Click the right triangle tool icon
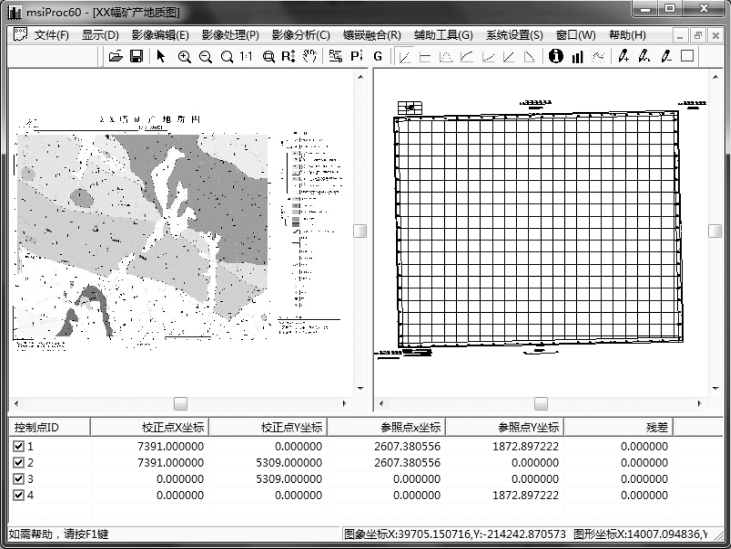Screen dimensions: 731x549 click(530, 57)
